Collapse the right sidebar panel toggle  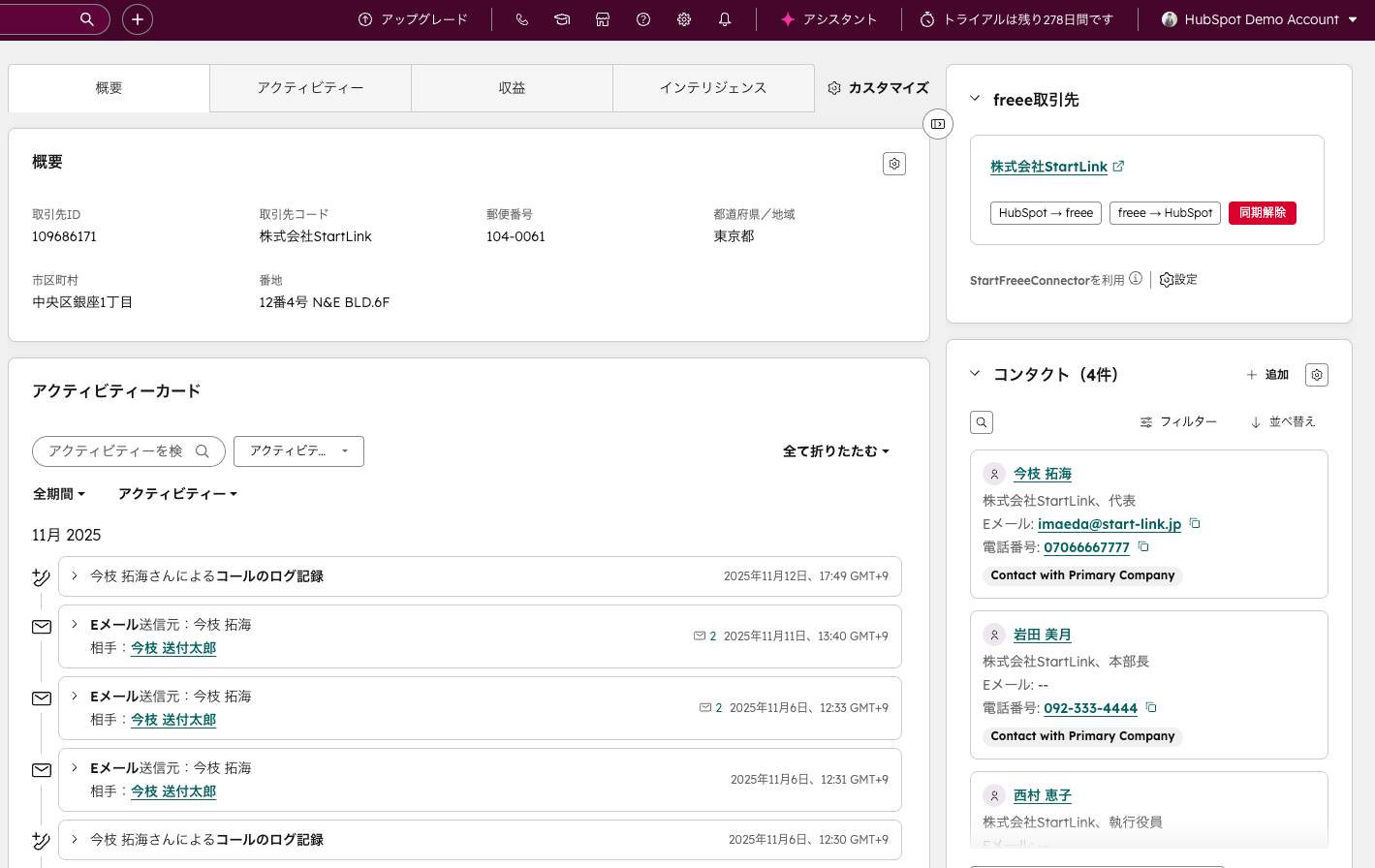pos(938,124)
